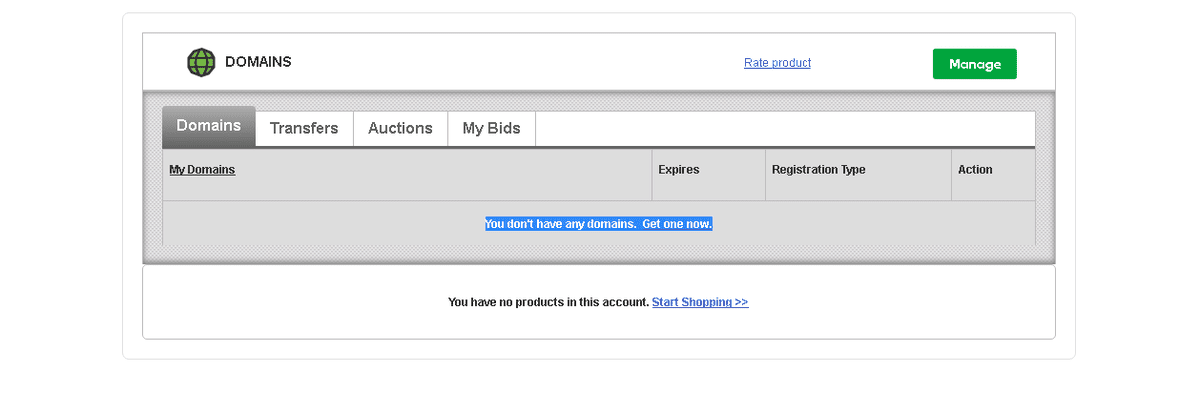This screenshot has height=393, width=1200.
Task: Click the Registration Type column header
Action: (x=818, y=170)
